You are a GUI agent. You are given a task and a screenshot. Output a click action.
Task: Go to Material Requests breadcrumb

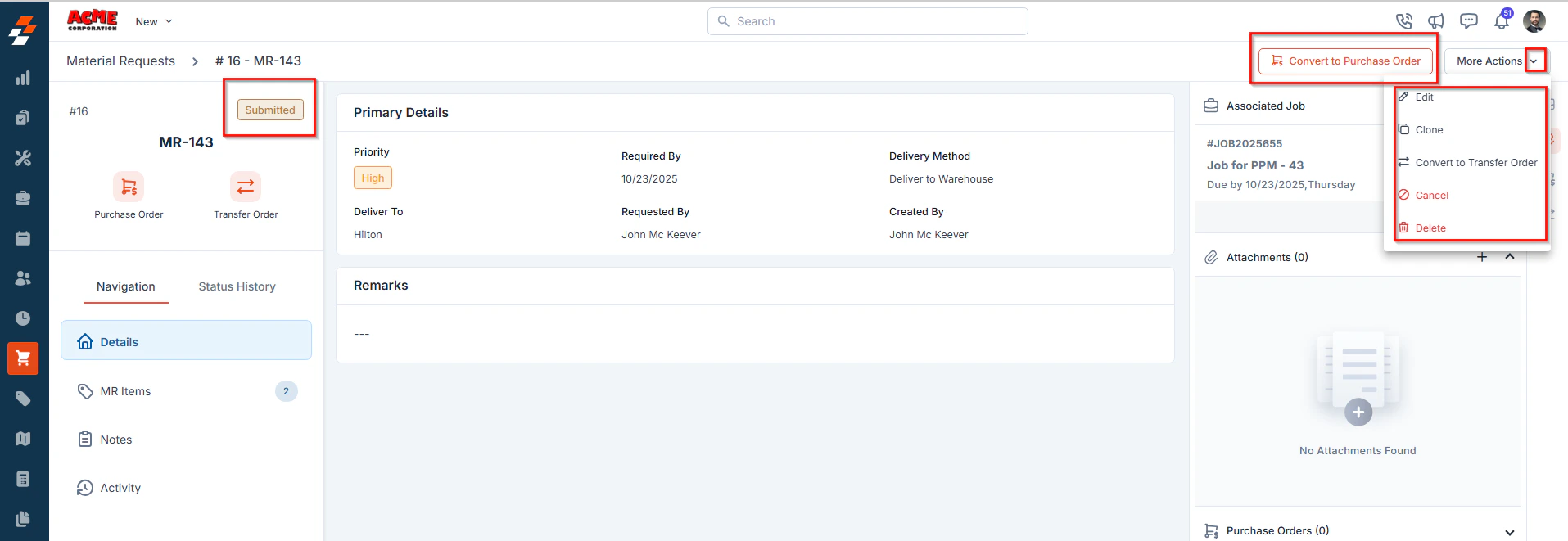pos(120,61)
